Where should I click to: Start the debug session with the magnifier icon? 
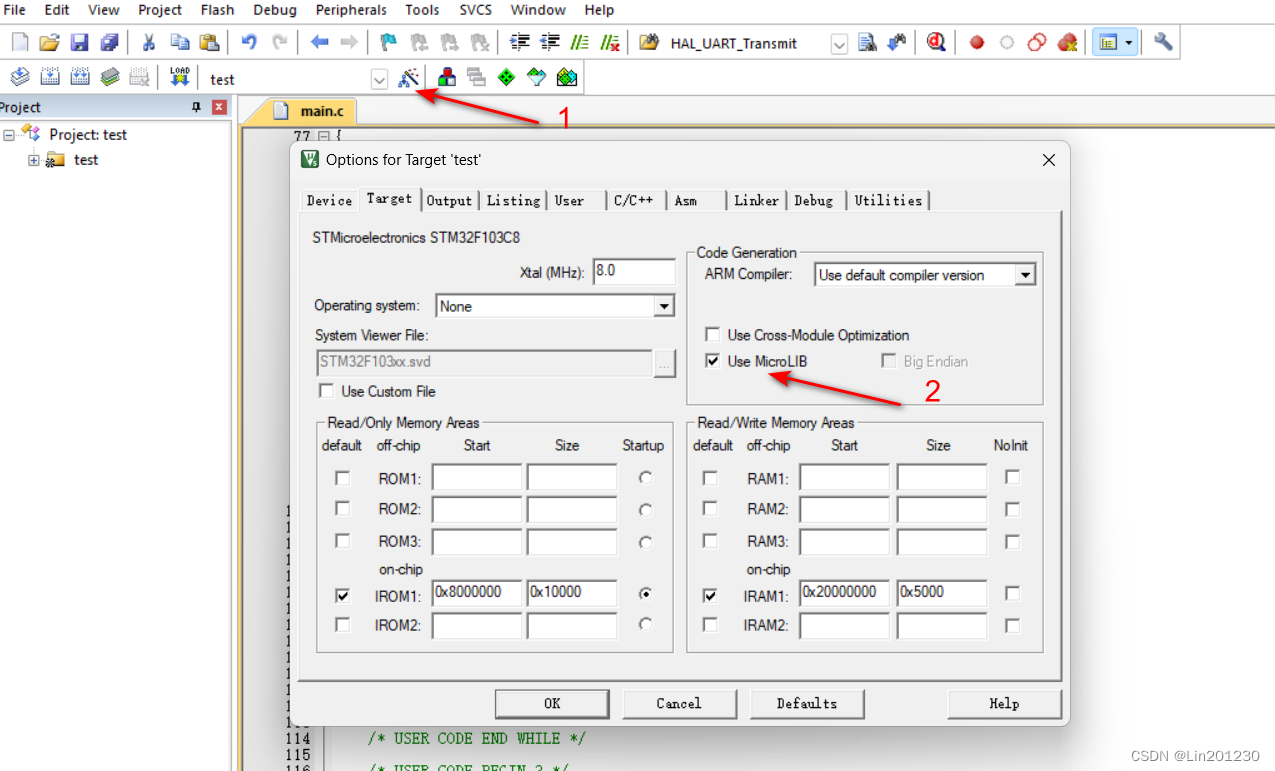tap(936, 42)
